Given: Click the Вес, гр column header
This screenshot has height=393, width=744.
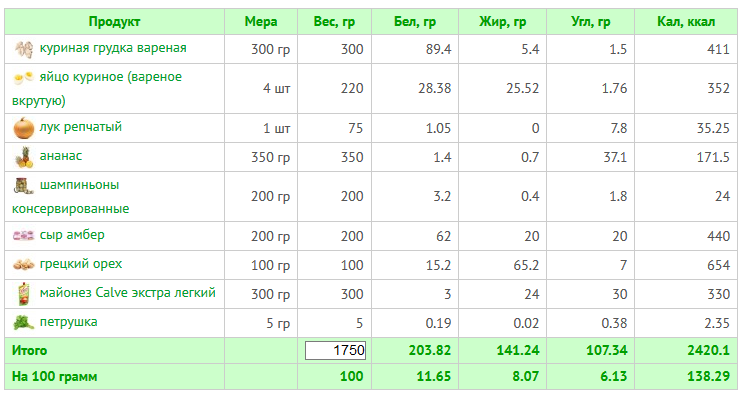Looking at the screenshot, I should tap(334, 22).
